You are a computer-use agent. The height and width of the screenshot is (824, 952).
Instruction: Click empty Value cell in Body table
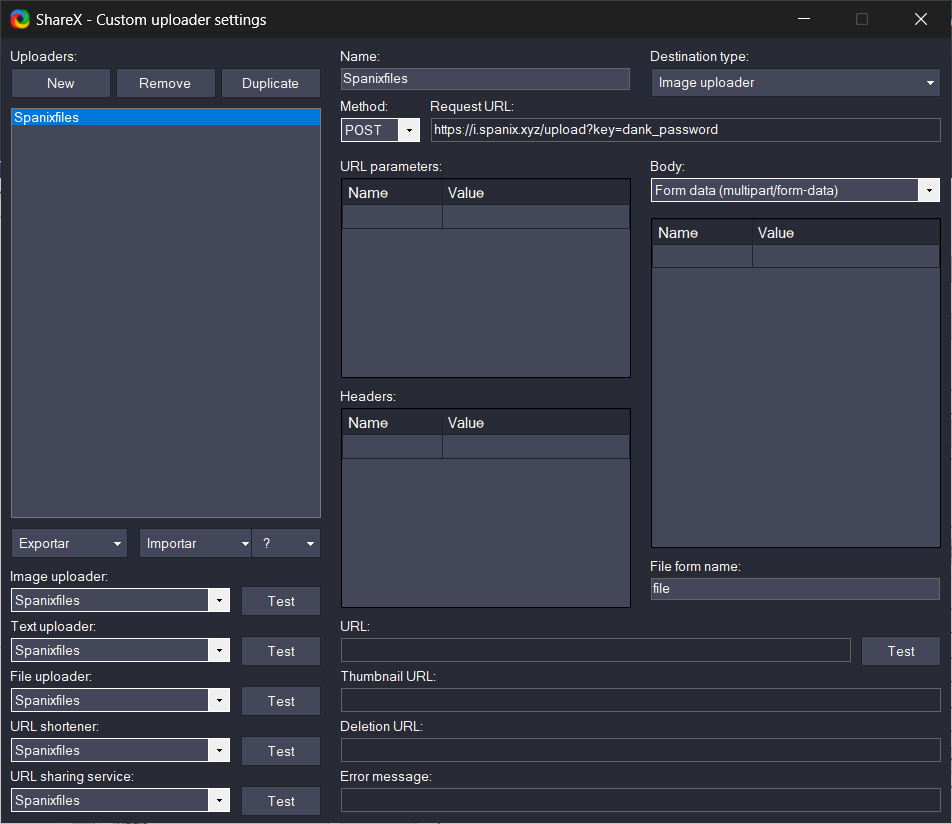point(846,256)
